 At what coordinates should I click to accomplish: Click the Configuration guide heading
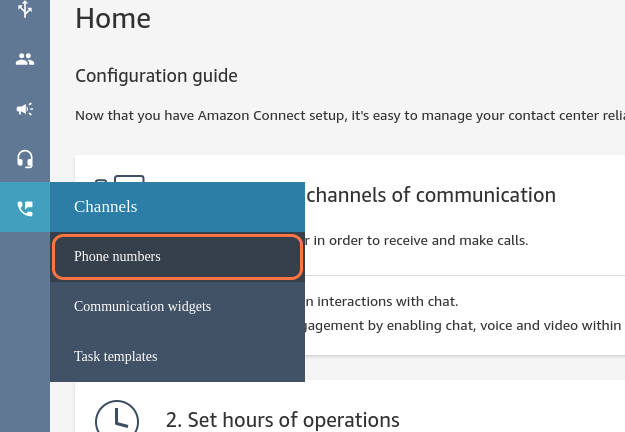pyautogui.click(x=156, y=76)
